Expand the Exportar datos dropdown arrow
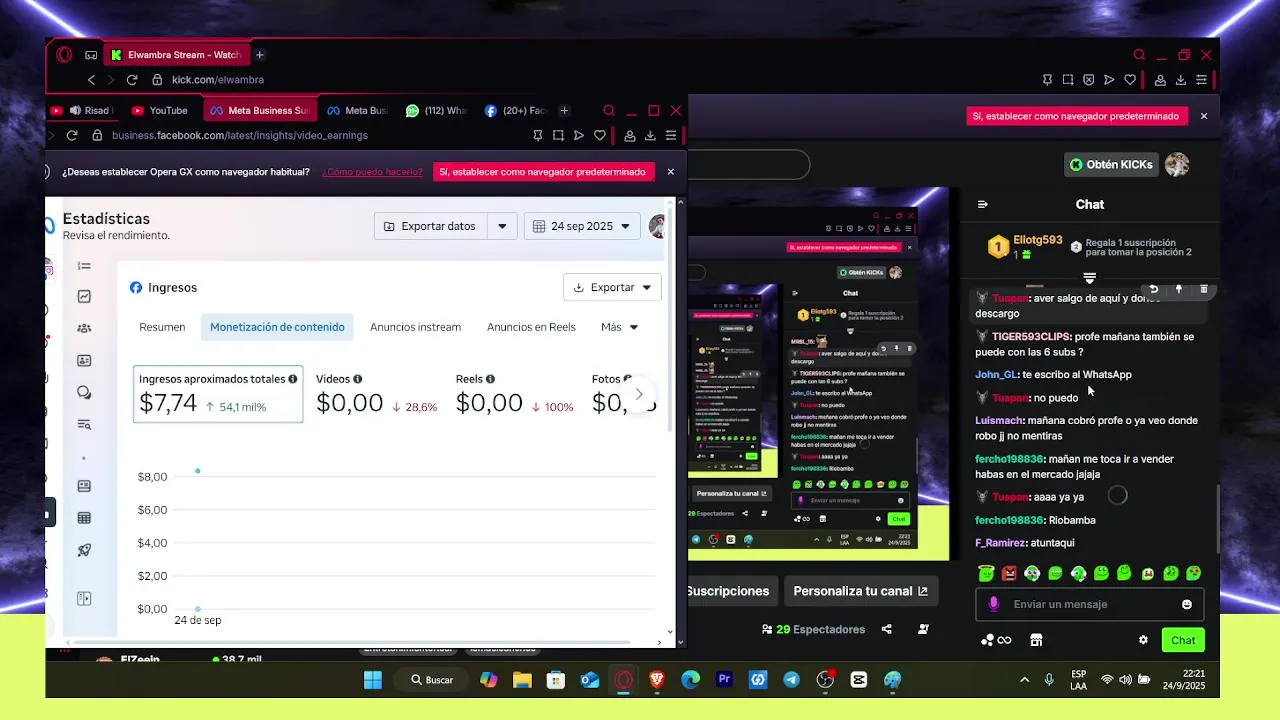Screen dimensions: 1280x720 click(502, 226)
